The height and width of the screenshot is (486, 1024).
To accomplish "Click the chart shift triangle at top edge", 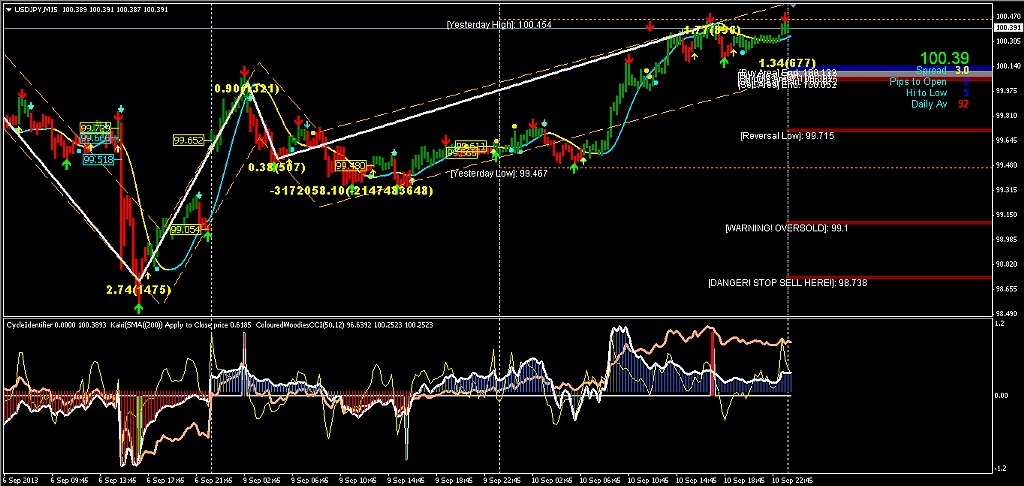I will click(793, 4).
